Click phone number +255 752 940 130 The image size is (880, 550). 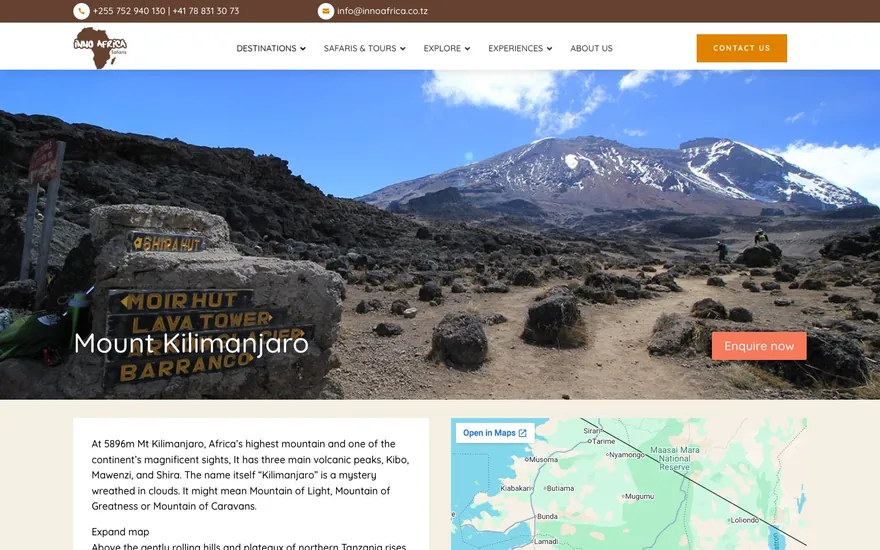tap(129, 11)
